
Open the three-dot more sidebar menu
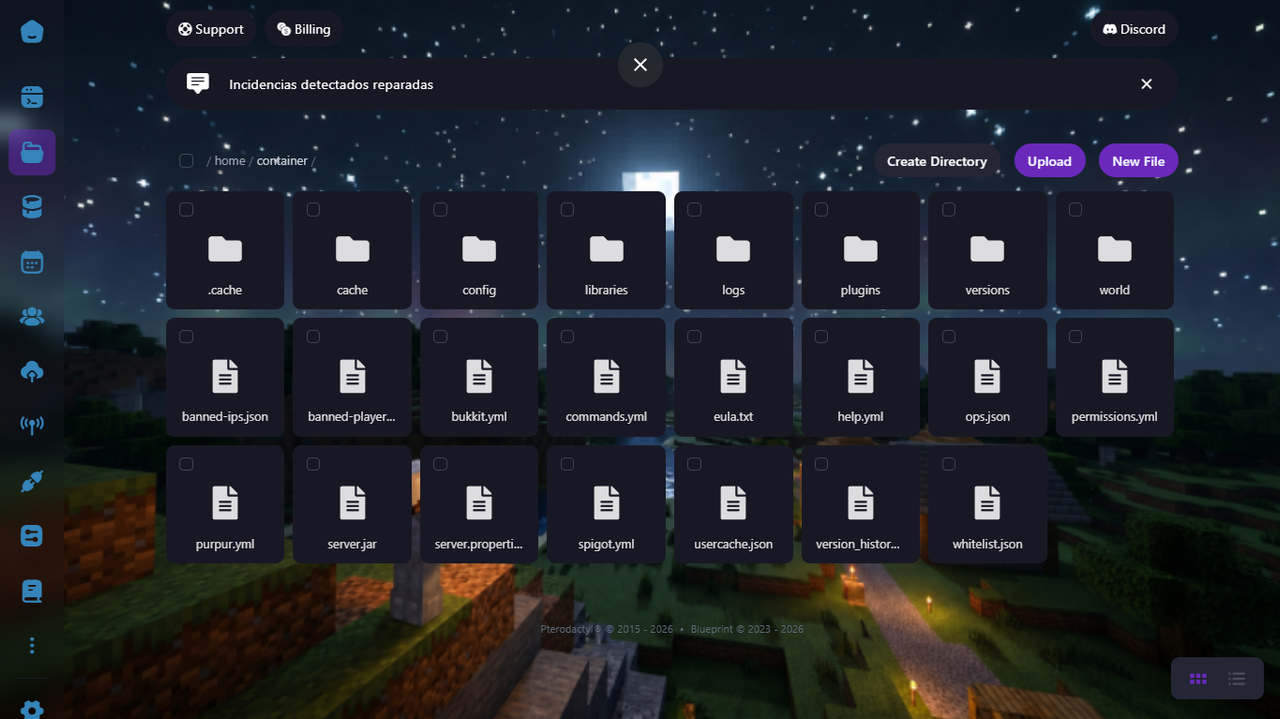coord(32,646)
